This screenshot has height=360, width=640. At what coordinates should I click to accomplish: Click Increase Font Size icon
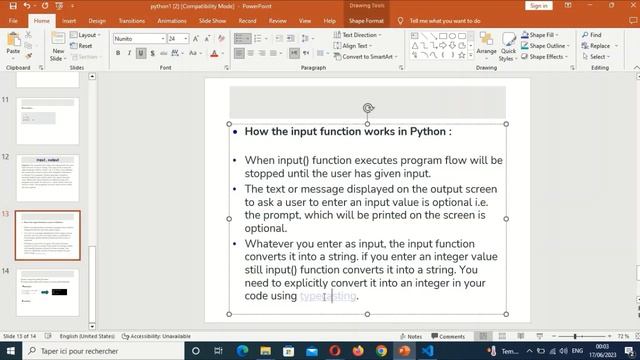point(196,39)
